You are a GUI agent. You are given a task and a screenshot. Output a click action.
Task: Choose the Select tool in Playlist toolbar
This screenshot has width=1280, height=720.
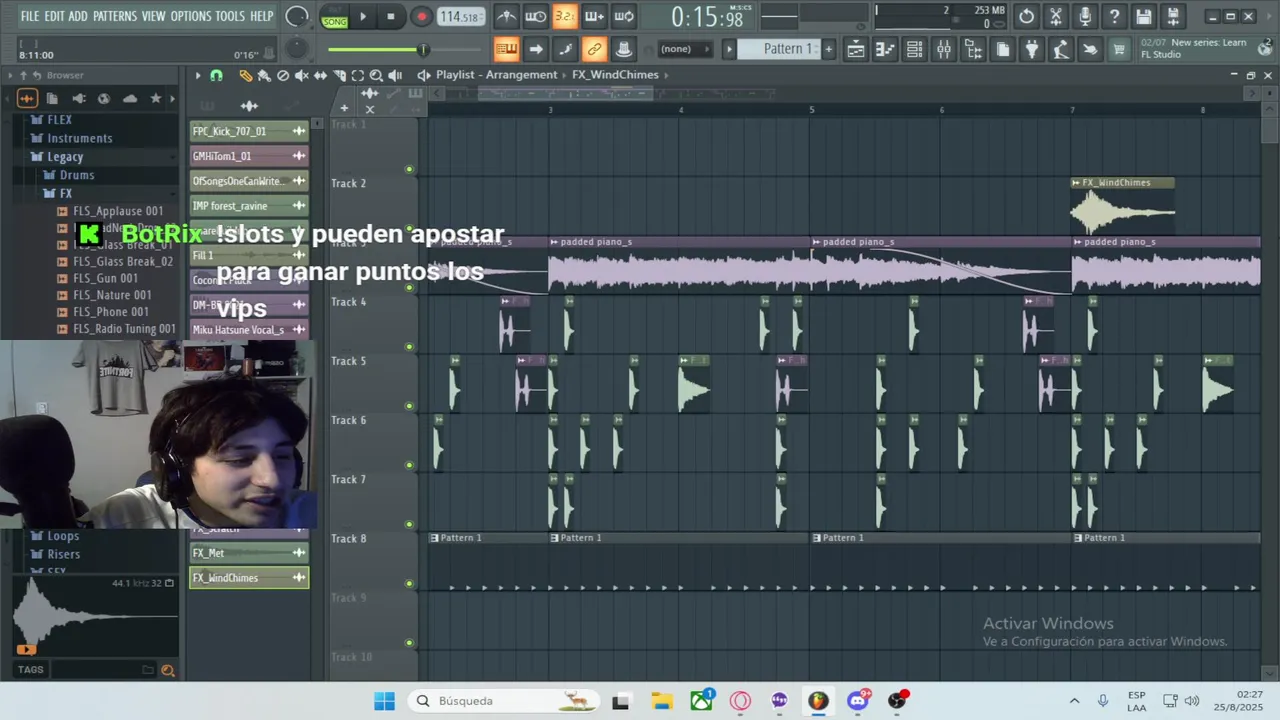point(357,75)
